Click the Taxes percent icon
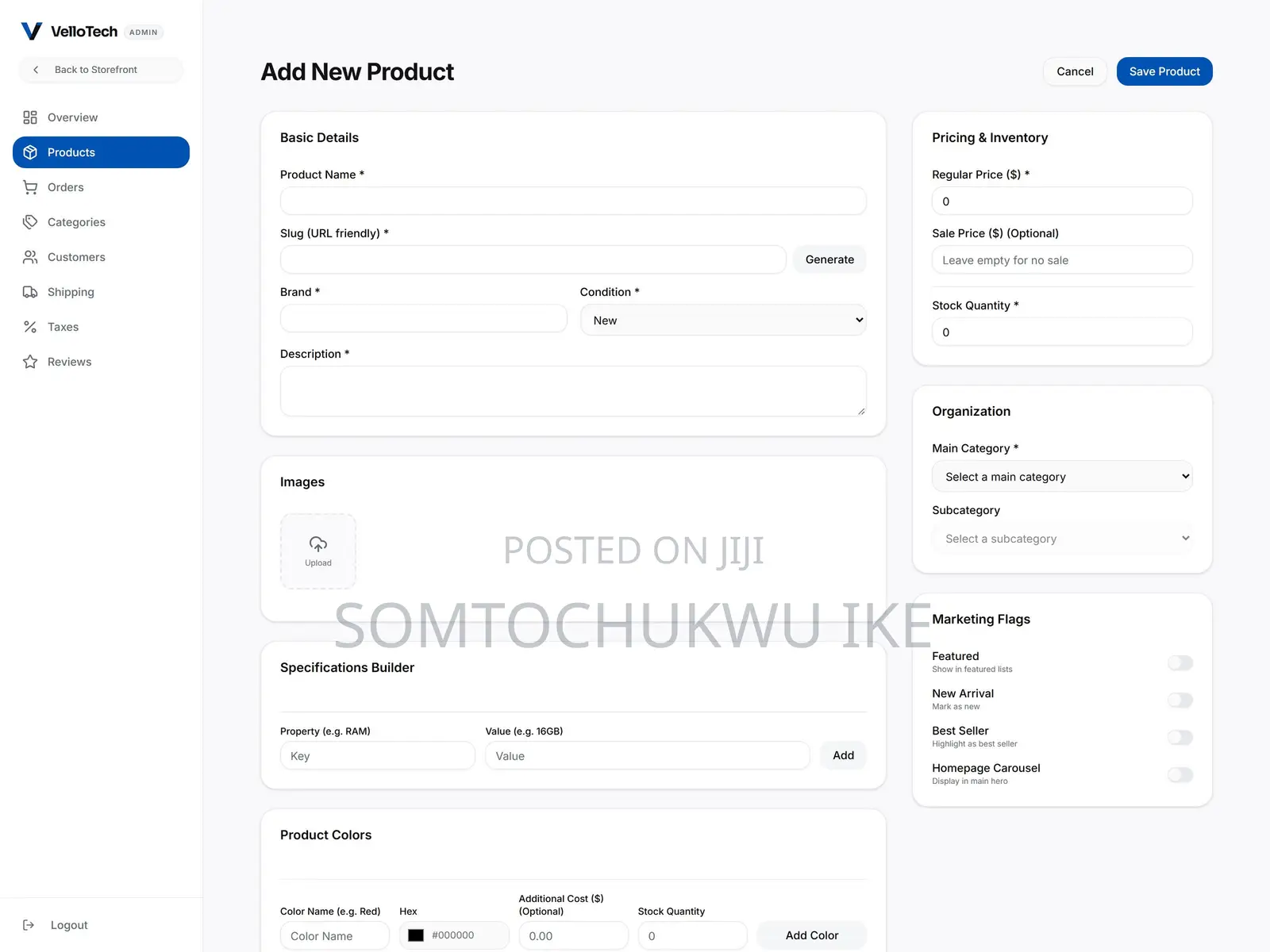 click(30, 327)
